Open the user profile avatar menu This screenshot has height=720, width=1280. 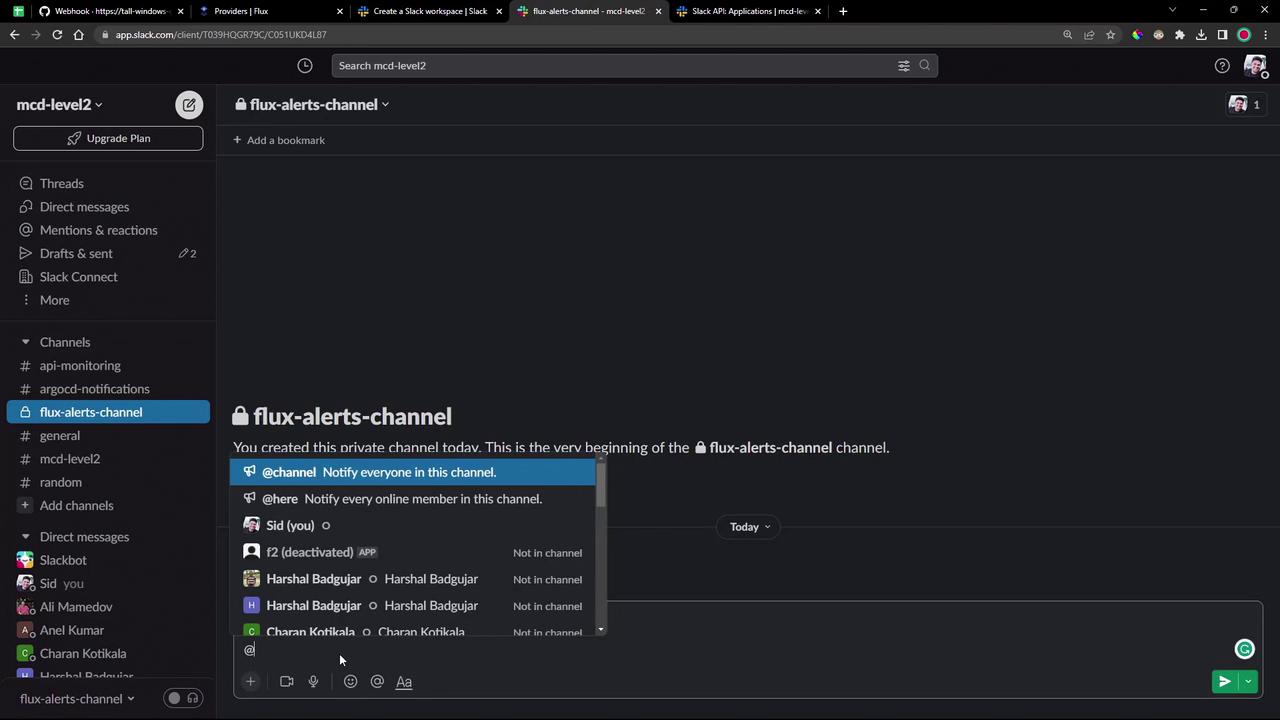pos(1255,66)
